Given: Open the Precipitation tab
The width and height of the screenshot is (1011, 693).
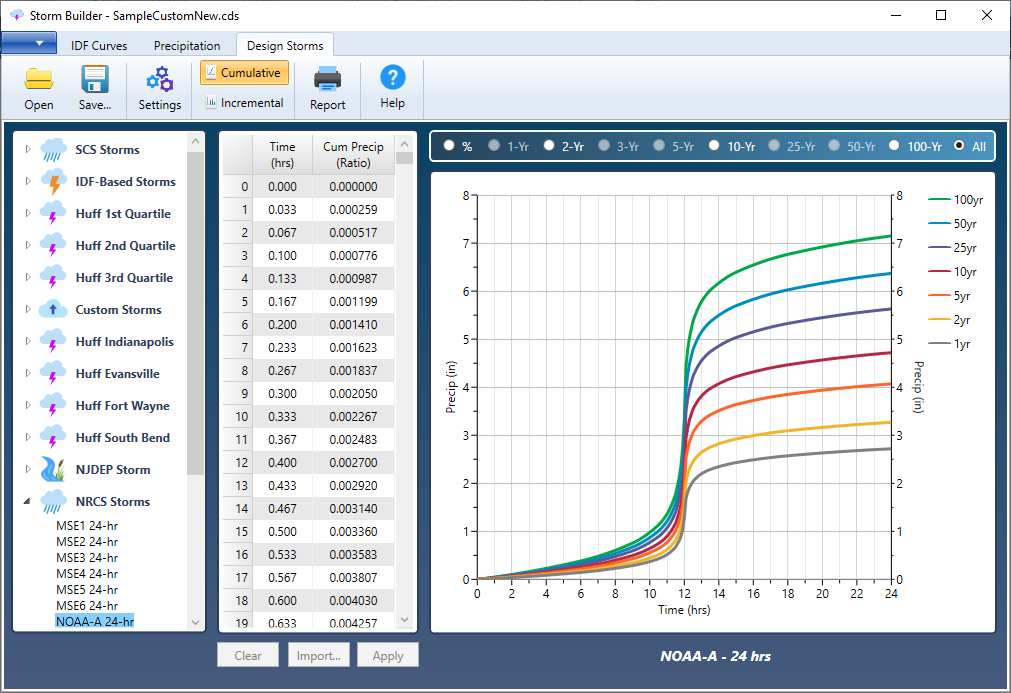Looking at the screenshot, I should 187,46.
